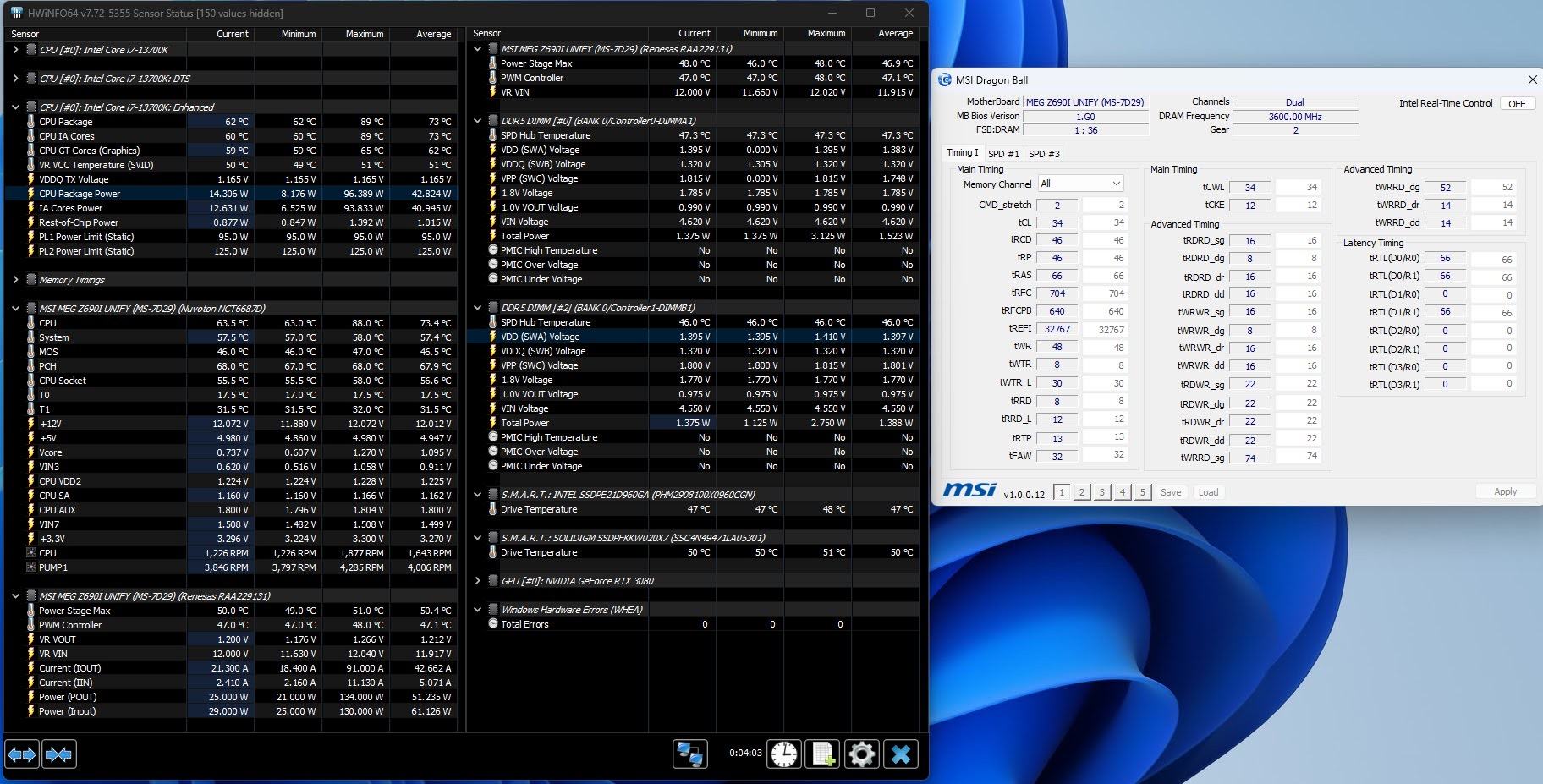Expand the Memory Timings section
1543x784 pixels.
(x=15, y=280)
